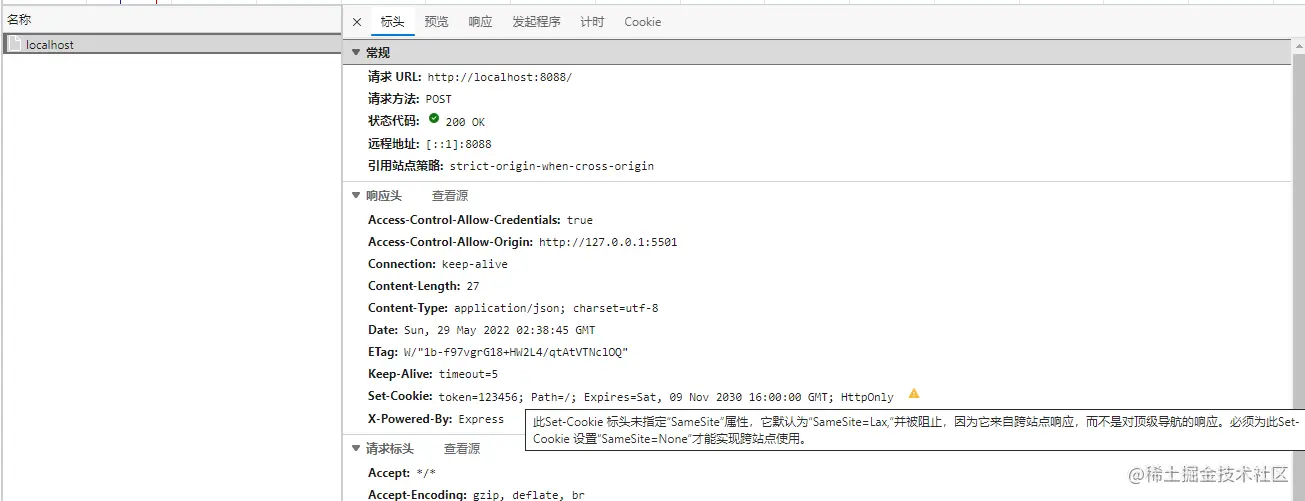Click the green 200 OK status icon
1305x501 pixels.
coord(434,119)
